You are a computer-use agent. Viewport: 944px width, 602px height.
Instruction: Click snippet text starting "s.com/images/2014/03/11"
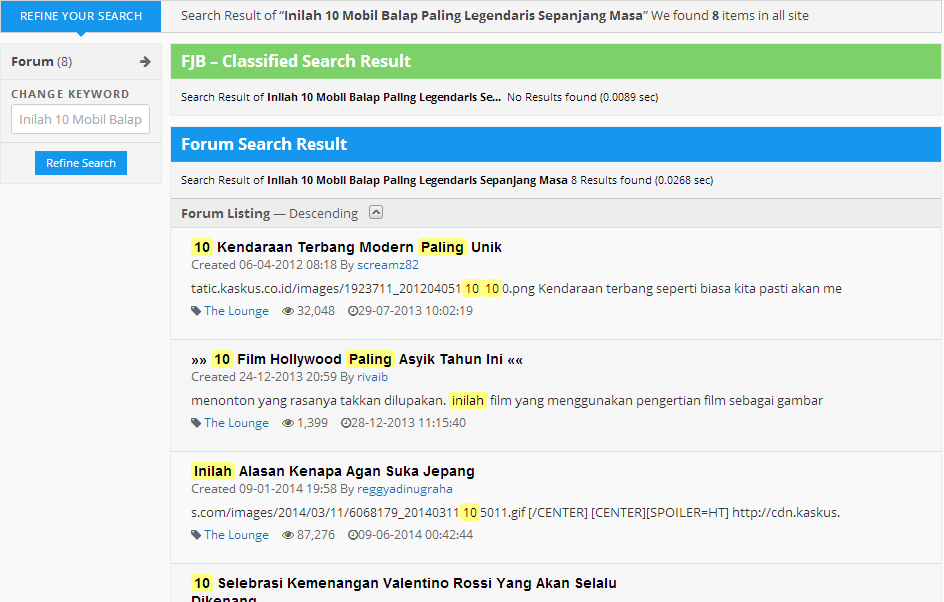pos(515,512)
